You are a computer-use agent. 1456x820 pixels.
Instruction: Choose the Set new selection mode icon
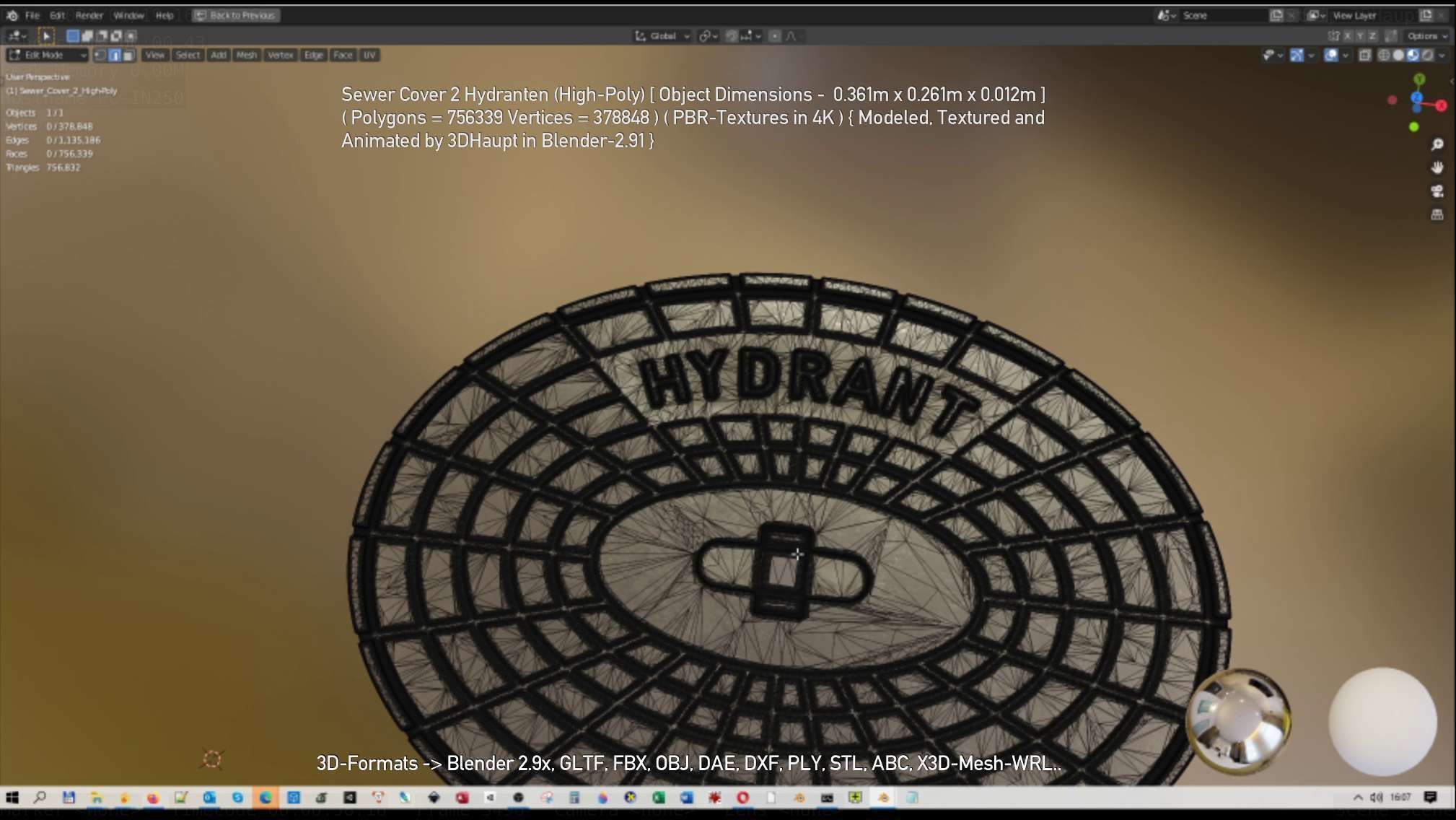[73, 36]
